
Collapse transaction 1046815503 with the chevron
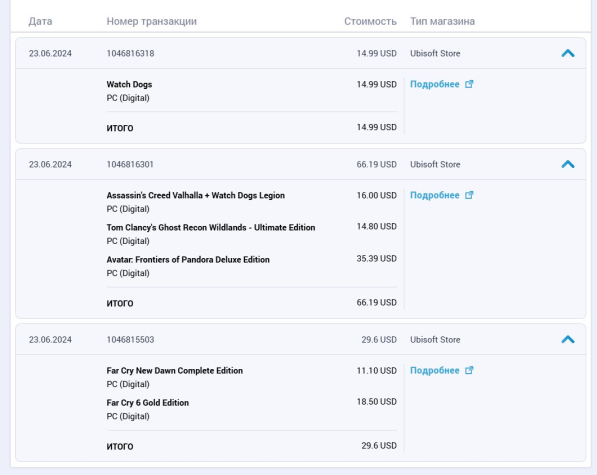(568, 339)
